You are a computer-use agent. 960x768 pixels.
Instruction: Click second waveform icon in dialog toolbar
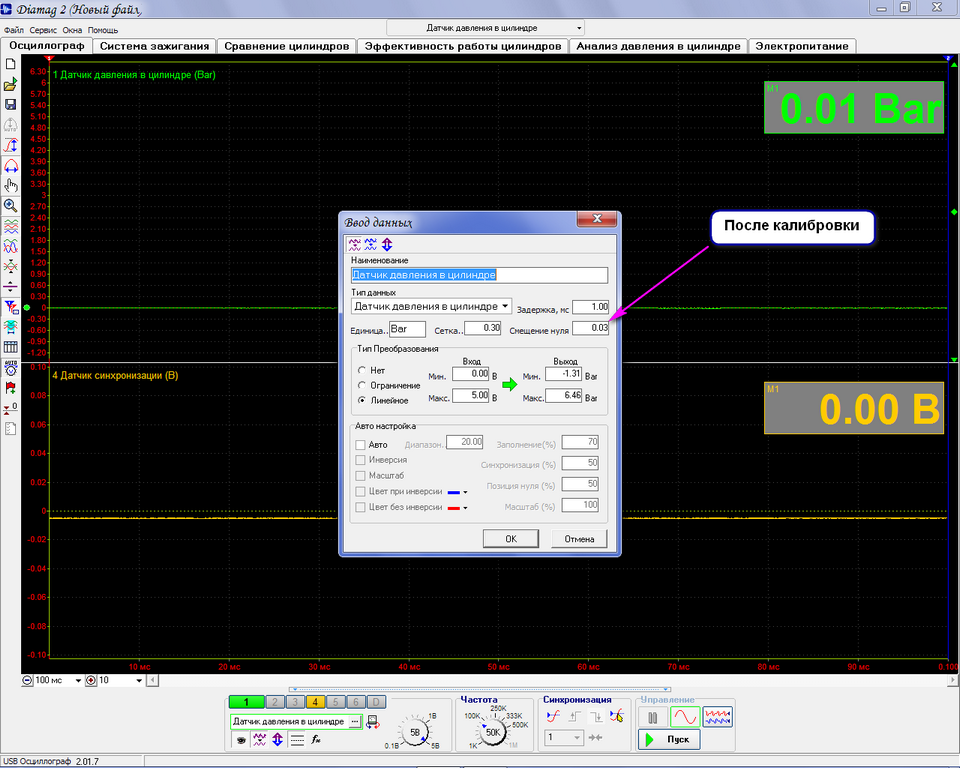(x=370, y=244)
